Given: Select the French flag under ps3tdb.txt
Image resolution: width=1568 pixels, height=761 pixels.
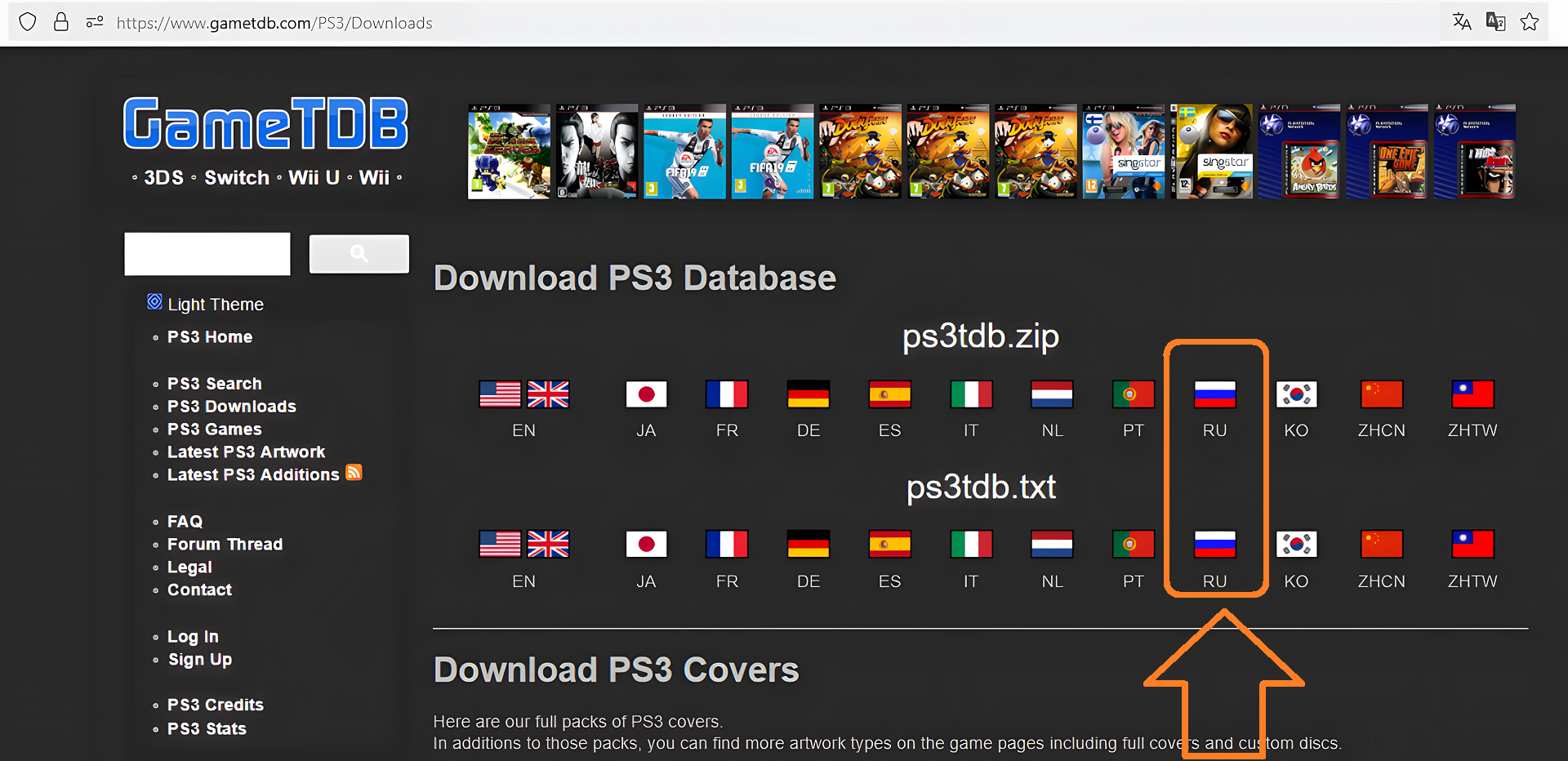Looking at the screenshot, I should point(727,544).
